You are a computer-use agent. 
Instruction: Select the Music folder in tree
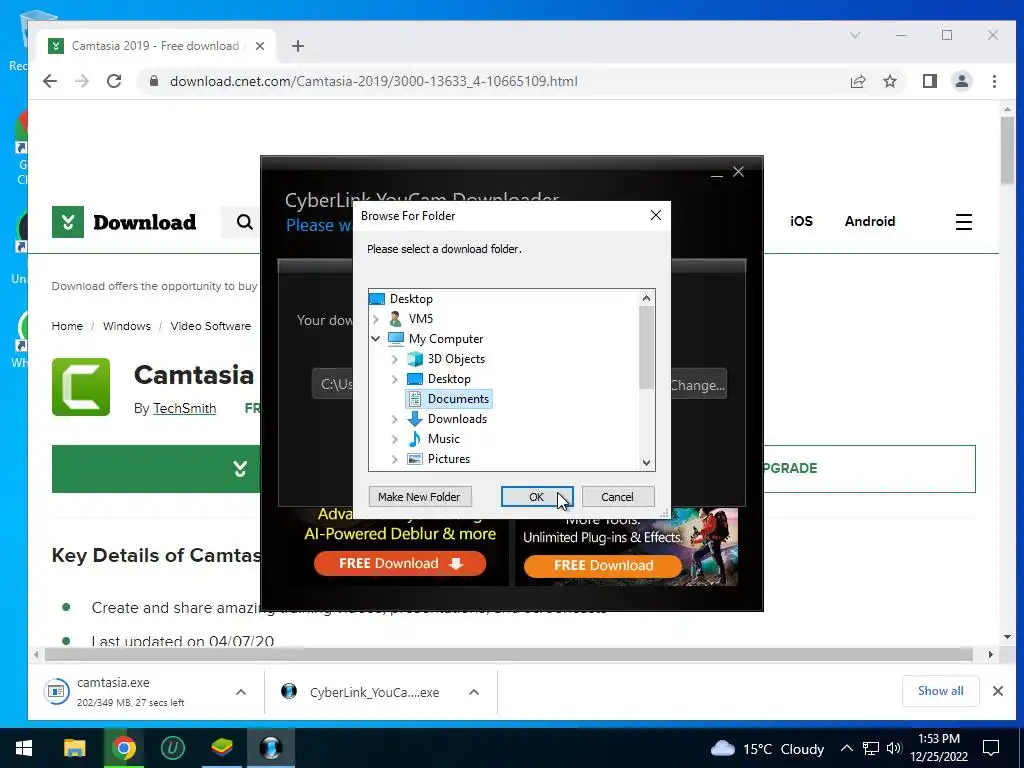[x=443, y=439]
